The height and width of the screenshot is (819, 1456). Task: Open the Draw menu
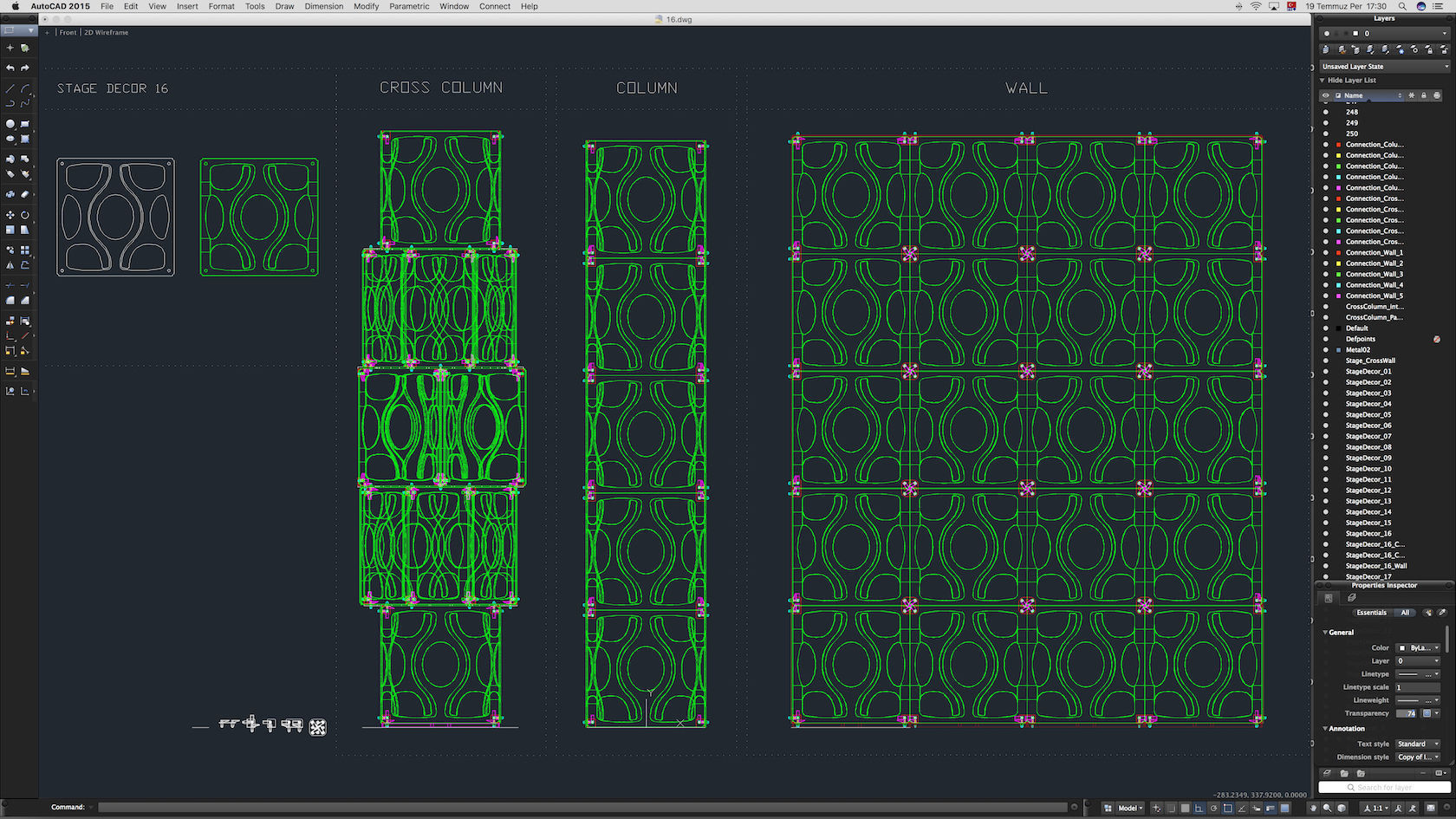click(284, 6)
